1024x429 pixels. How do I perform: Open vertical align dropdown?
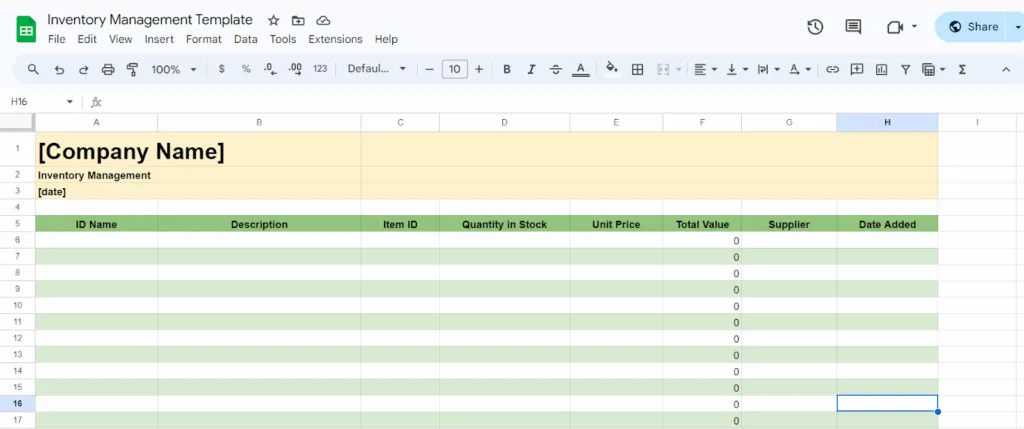[x=737, y=69]
